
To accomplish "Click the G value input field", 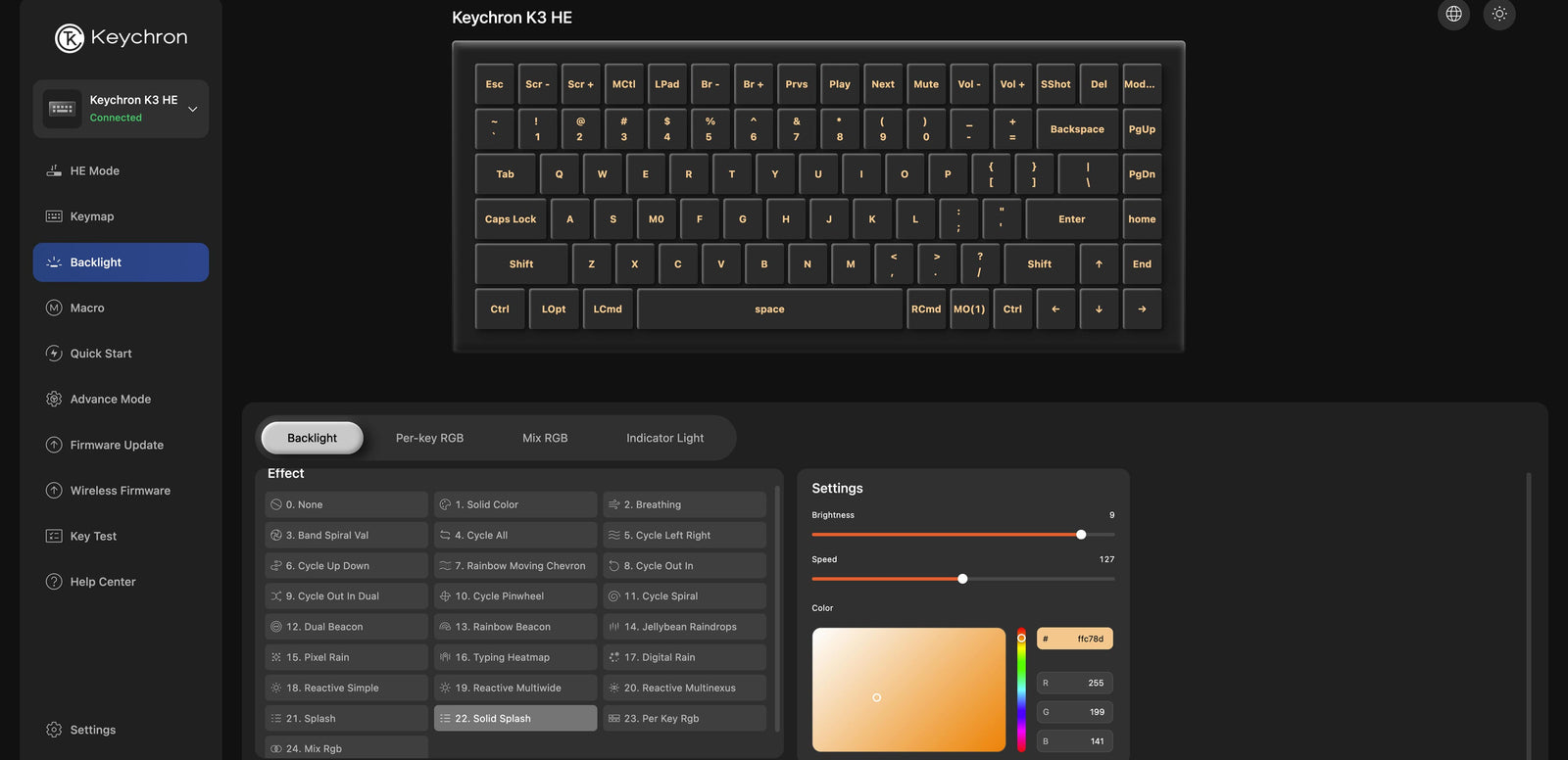I will pyautogui.click(x=1075, y=712).
